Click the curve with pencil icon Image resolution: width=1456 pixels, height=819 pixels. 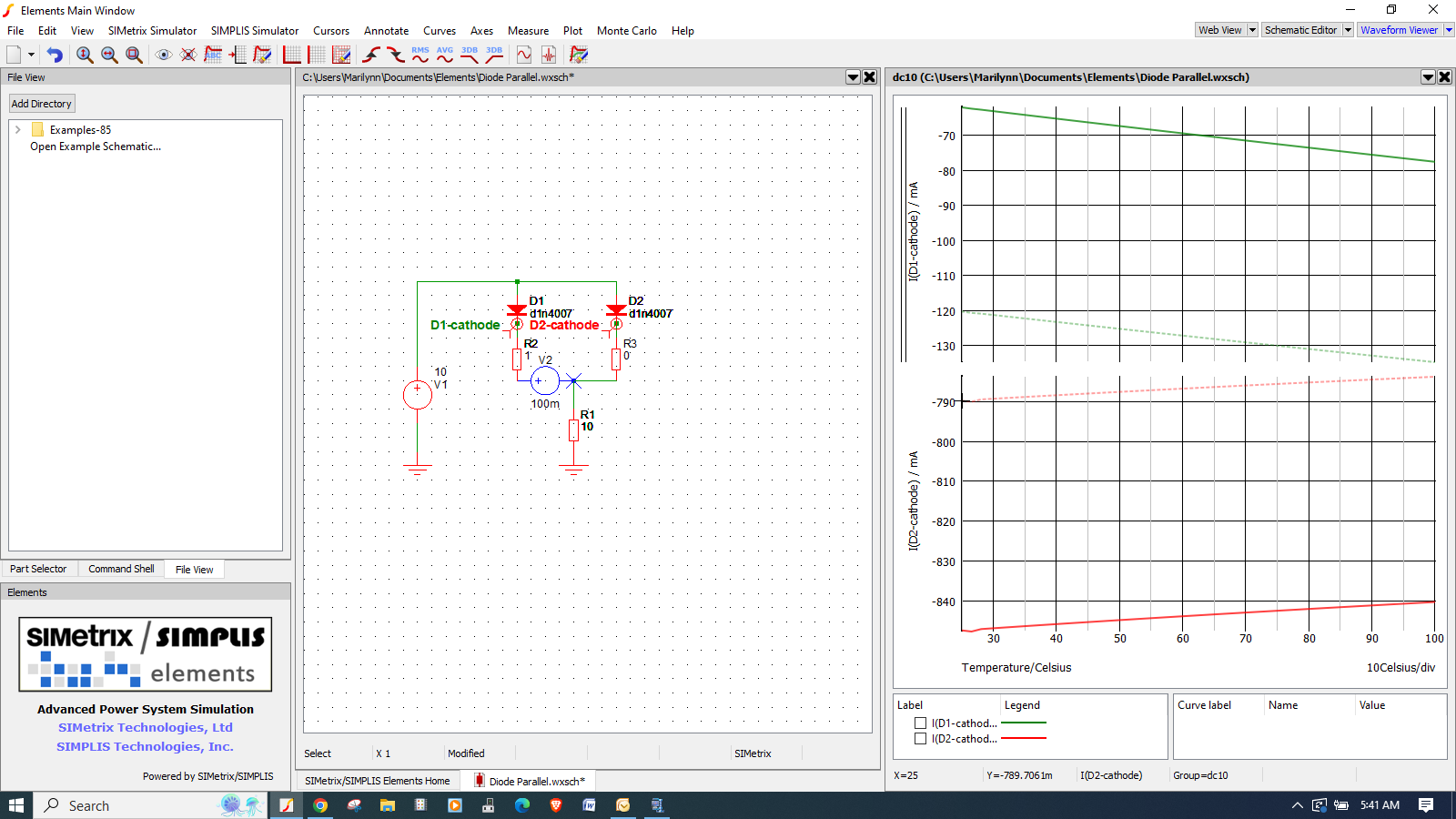[x=262, y=55]
